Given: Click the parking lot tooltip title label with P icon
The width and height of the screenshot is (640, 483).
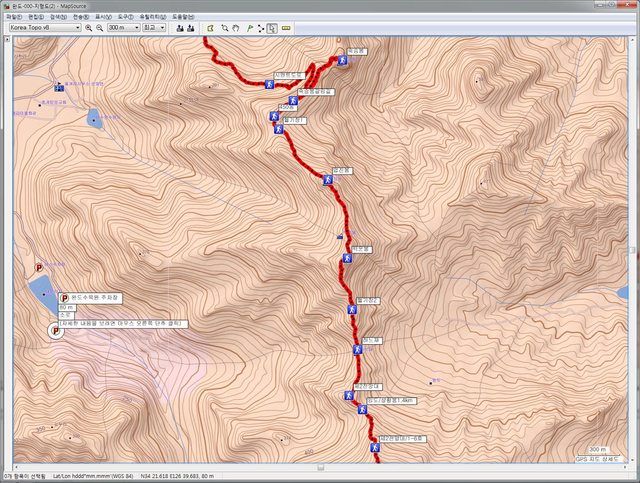Looking at the screenshot, I should (x=90, y=298).
